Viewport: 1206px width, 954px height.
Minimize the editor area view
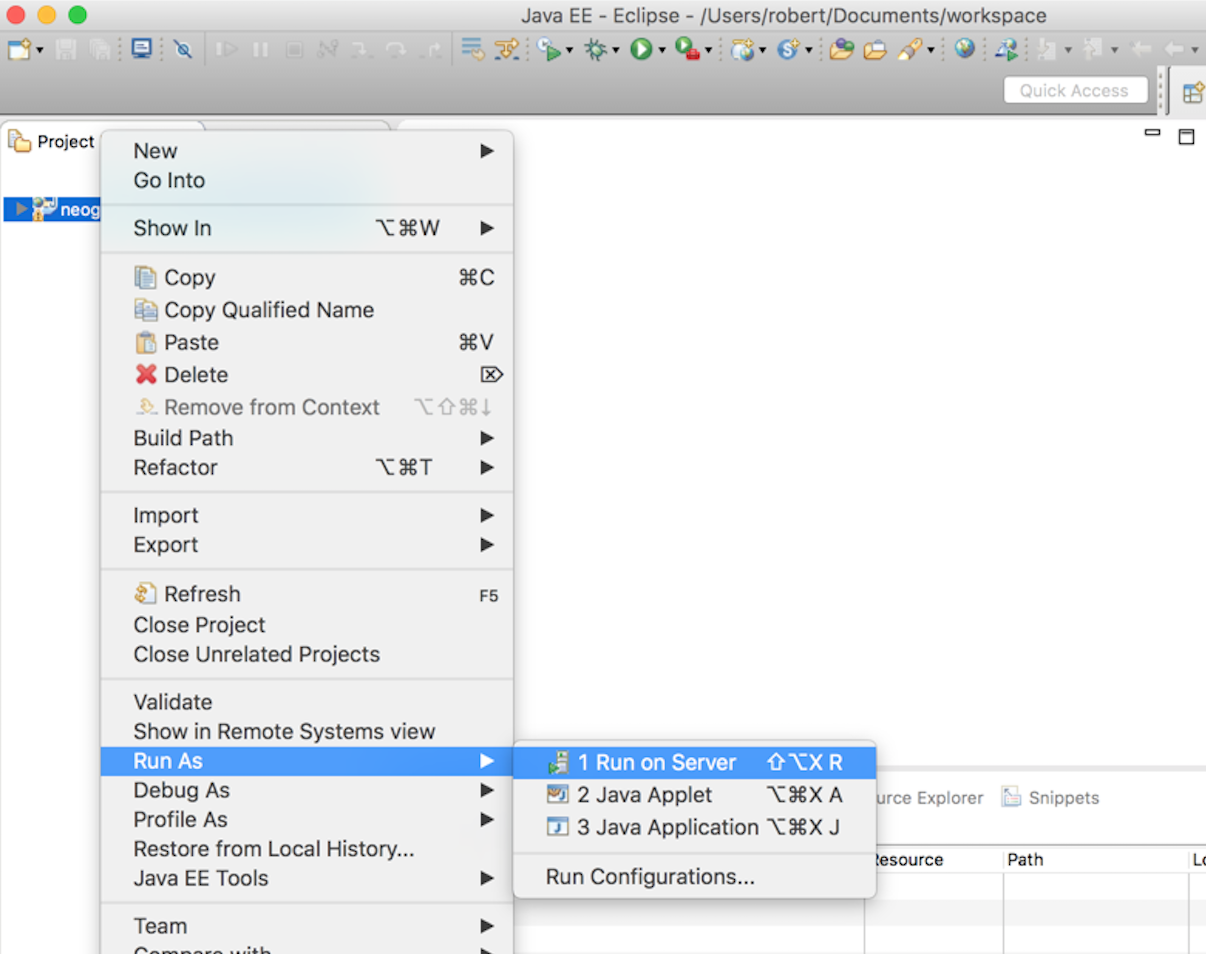tap(1152, 134)
